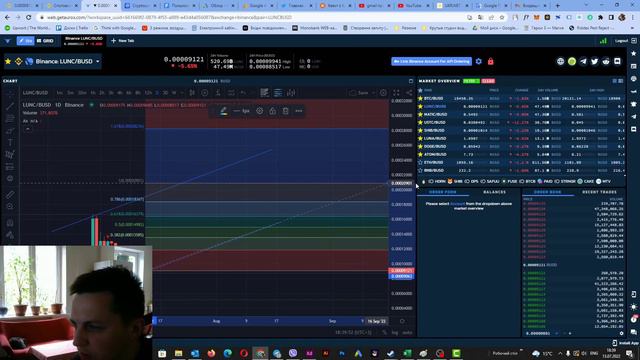Open the Reddit round icon in header
This screenshot has height=360, width=640.
(x=606, y=61)
